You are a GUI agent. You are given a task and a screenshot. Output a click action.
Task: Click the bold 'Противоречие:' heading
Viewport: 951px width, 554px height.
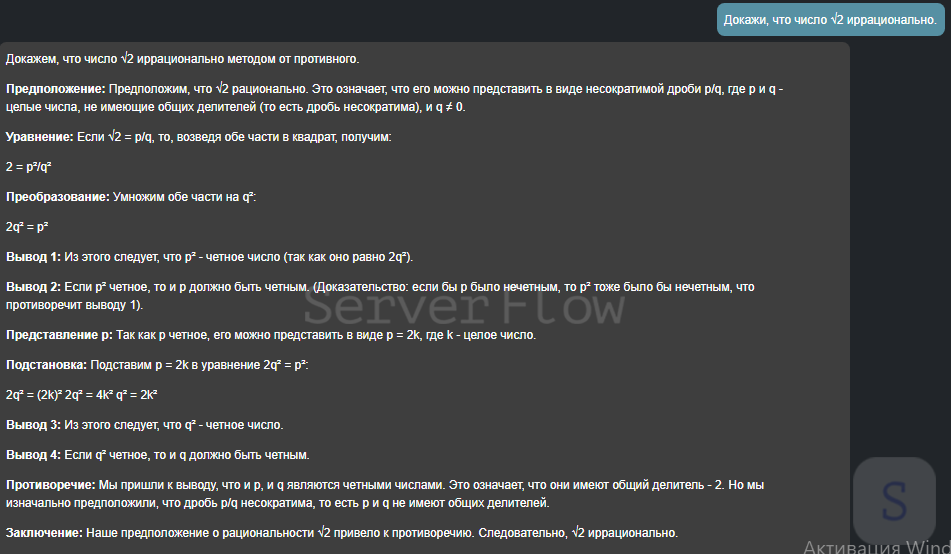[51, 485]
